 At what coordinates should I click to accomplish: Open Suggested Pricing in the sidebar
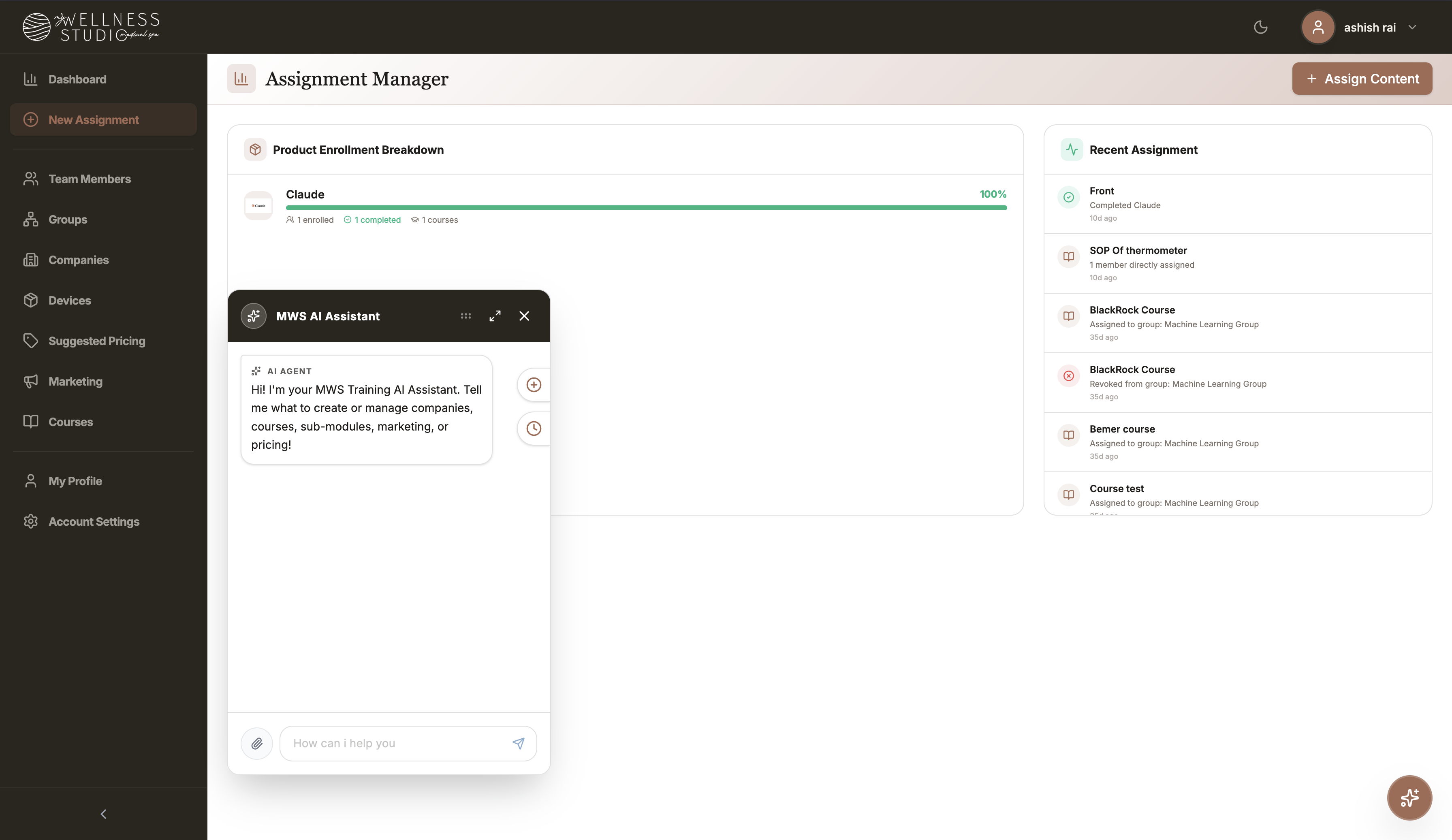click(103, 341)
